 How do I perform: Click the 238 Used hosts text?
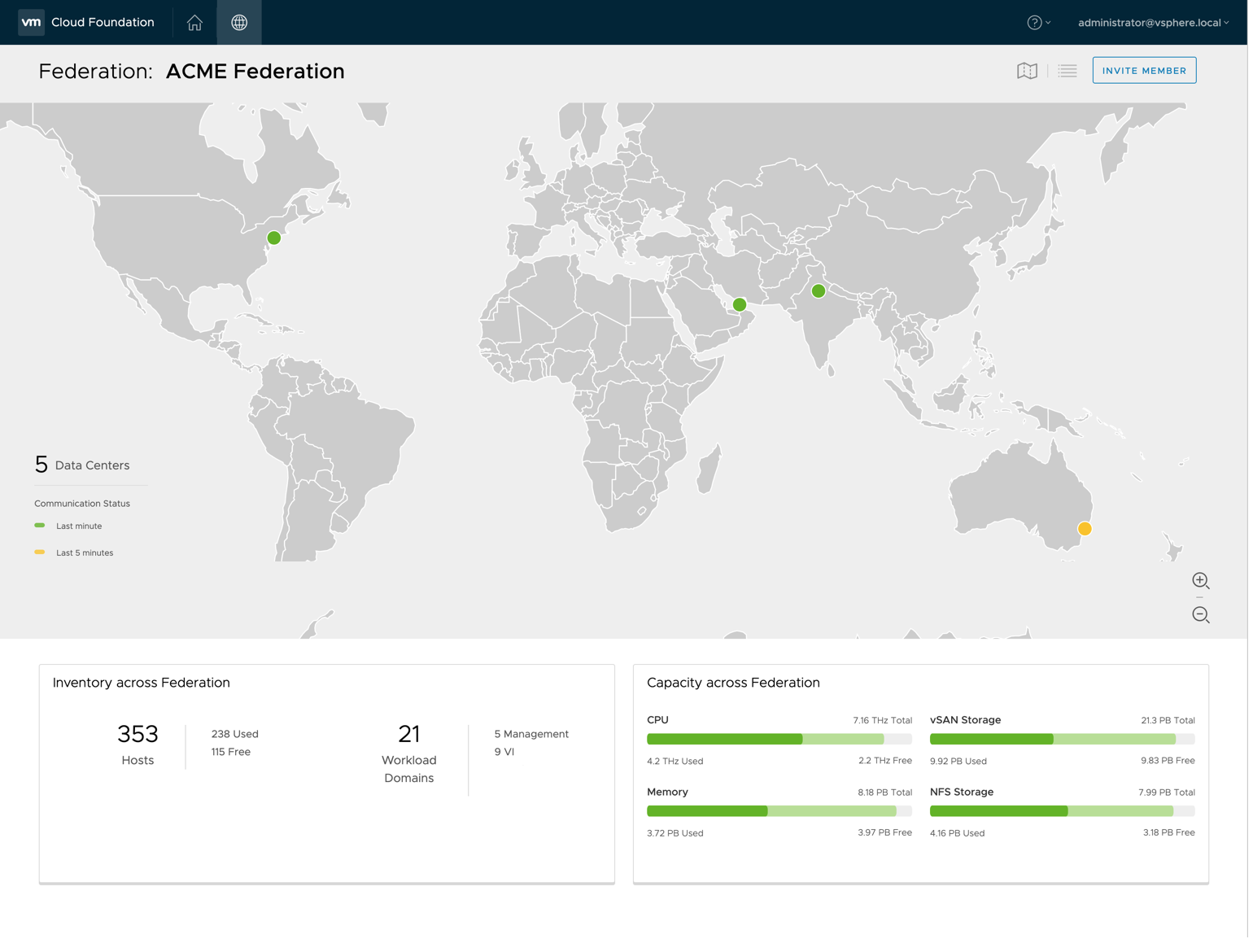[x=235, y=734]
